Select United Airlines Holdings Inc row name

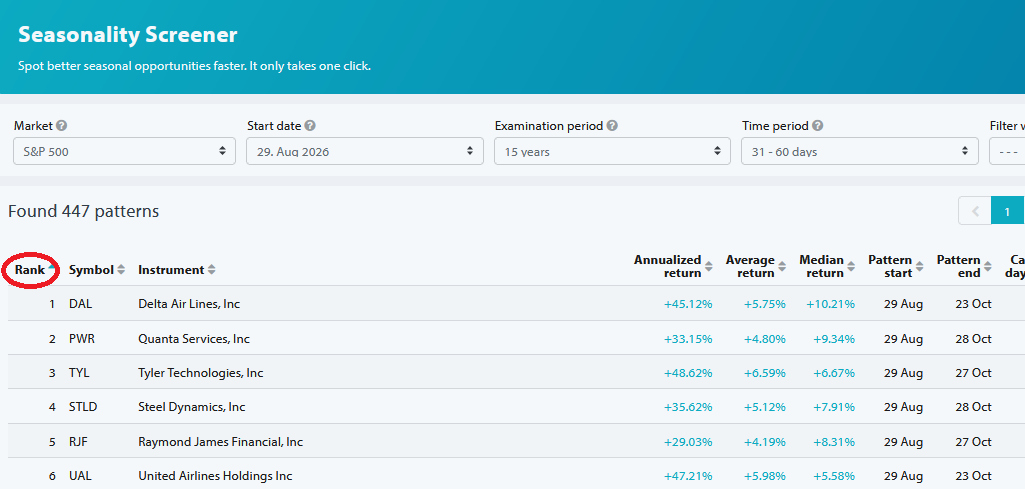coord(215,476)
